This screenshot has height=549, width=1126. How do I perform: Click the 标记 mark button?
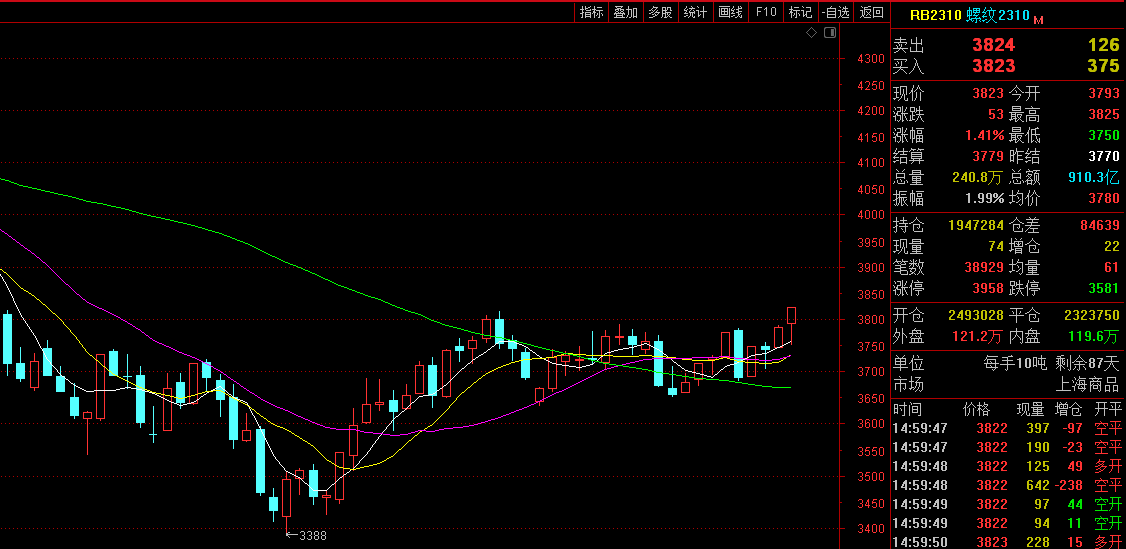[800, 12]
